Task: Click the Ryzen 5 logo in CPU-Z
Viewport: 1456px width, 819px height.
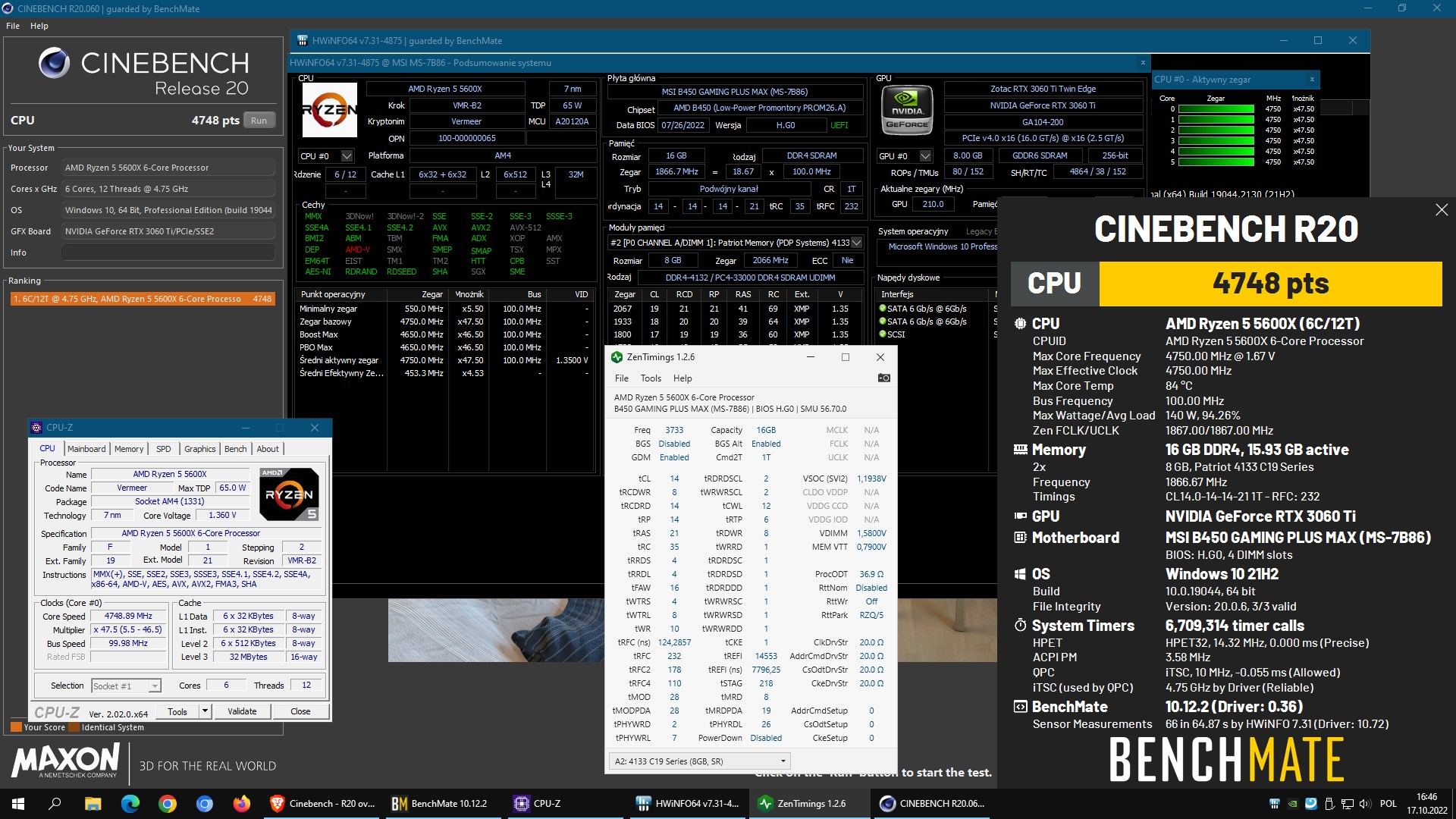Action: [x=289, y=494]
